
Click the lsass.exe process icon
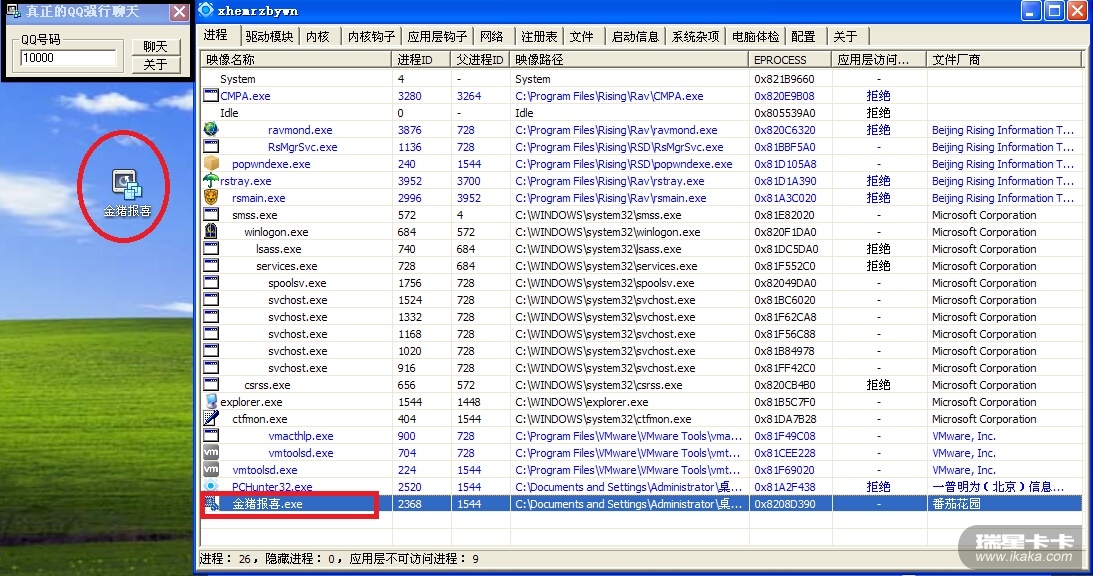pos(211,248)
